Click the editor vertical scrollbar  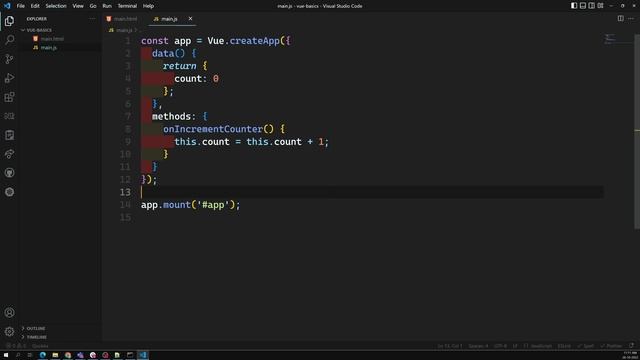click(x=637, y=131)
